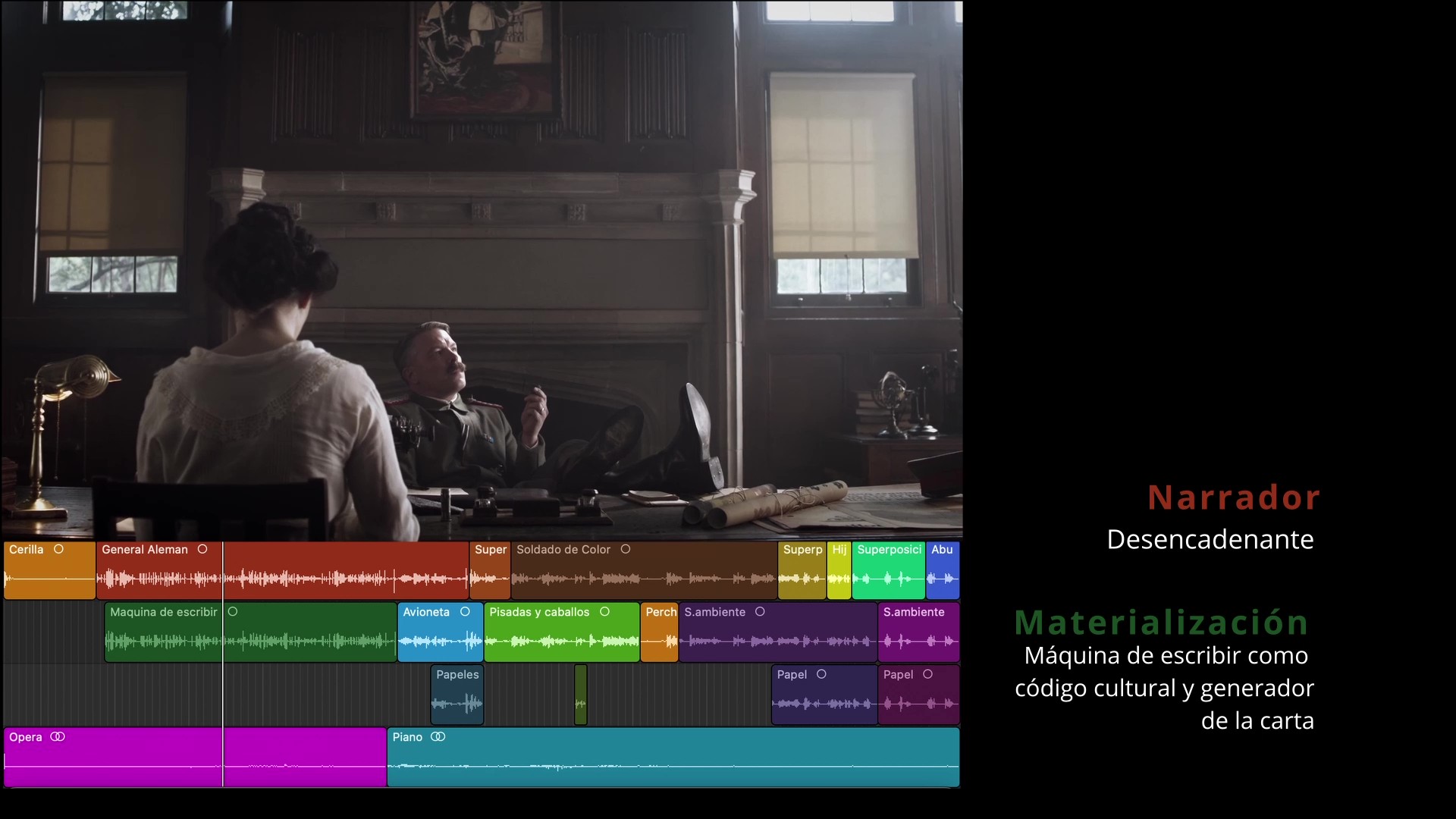Click the loop circle on General Aleman region
Screen dimensions: 1456x819
coord(202,549)
